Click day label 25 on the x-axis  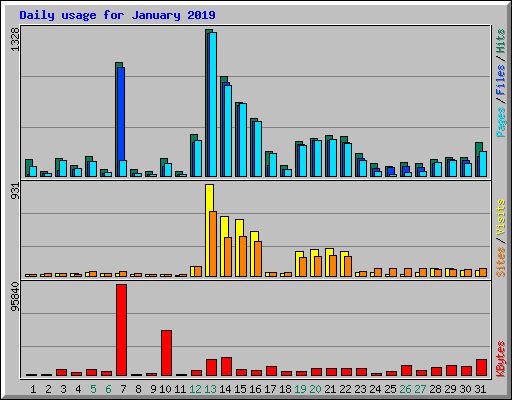(390, 389)
